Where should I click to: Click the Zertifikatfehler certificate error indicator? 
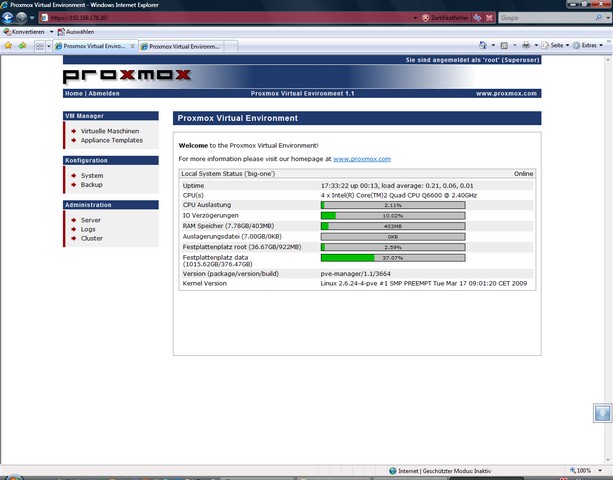[445, 18]
